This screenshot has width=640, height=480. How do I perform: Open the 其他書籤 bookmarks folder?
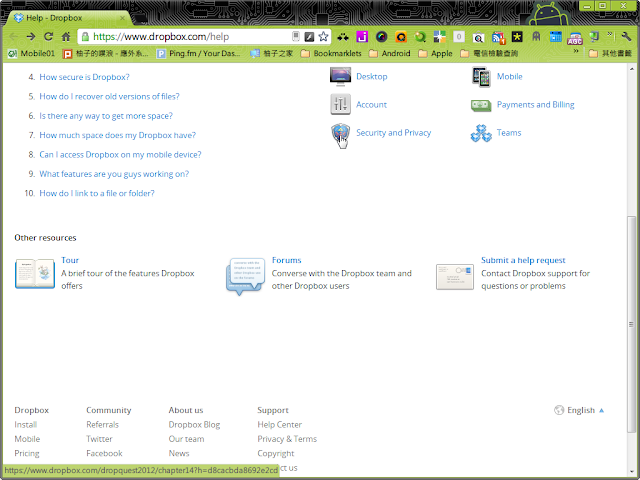(x=611, y=53)
